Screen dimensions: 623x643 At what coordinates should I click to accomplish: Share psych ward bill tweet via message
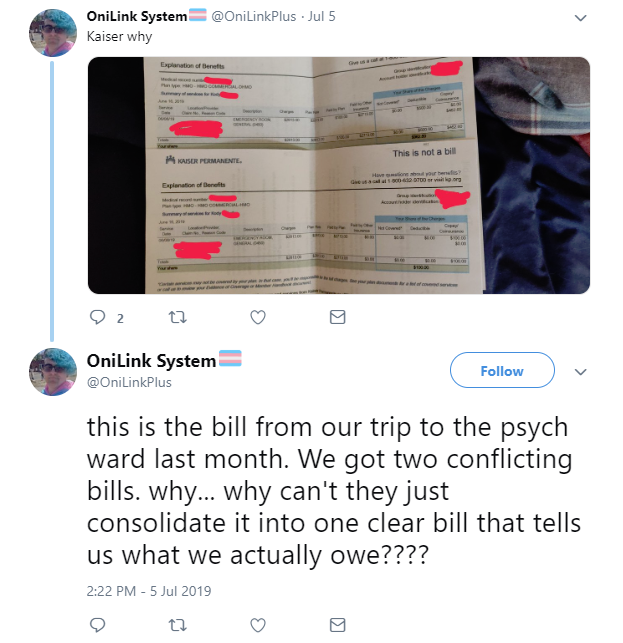pyautogui.click(x=338, y=625)
